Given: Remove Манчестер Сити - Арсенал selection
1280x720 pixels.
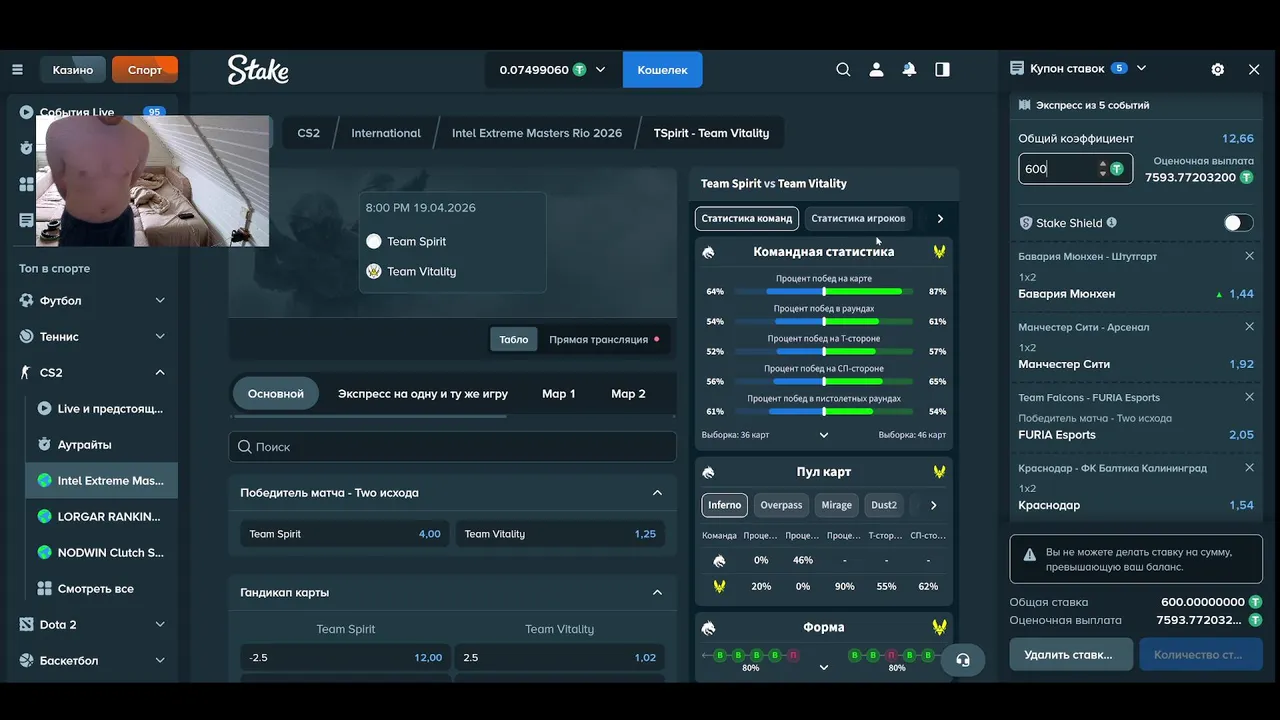Looking at the screenshot, I should (1249, 327).
